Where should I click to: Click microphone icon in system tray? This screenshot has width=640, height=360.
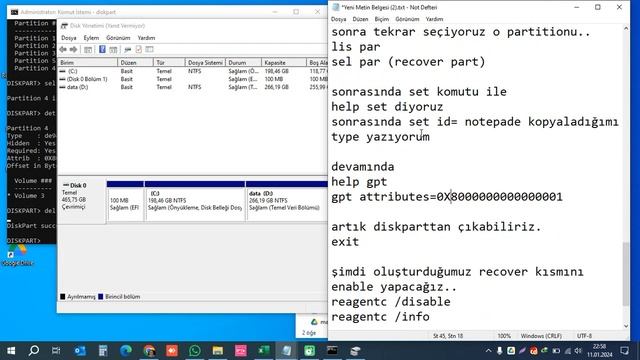coord(500,351)
